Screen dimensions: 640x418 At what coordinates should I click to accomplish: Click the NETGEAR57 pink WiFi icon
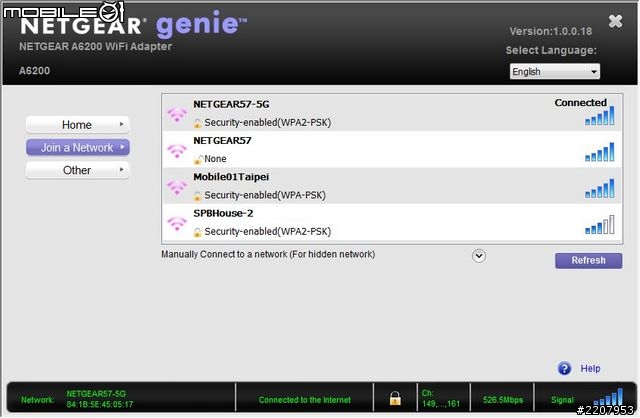point(177,151)
